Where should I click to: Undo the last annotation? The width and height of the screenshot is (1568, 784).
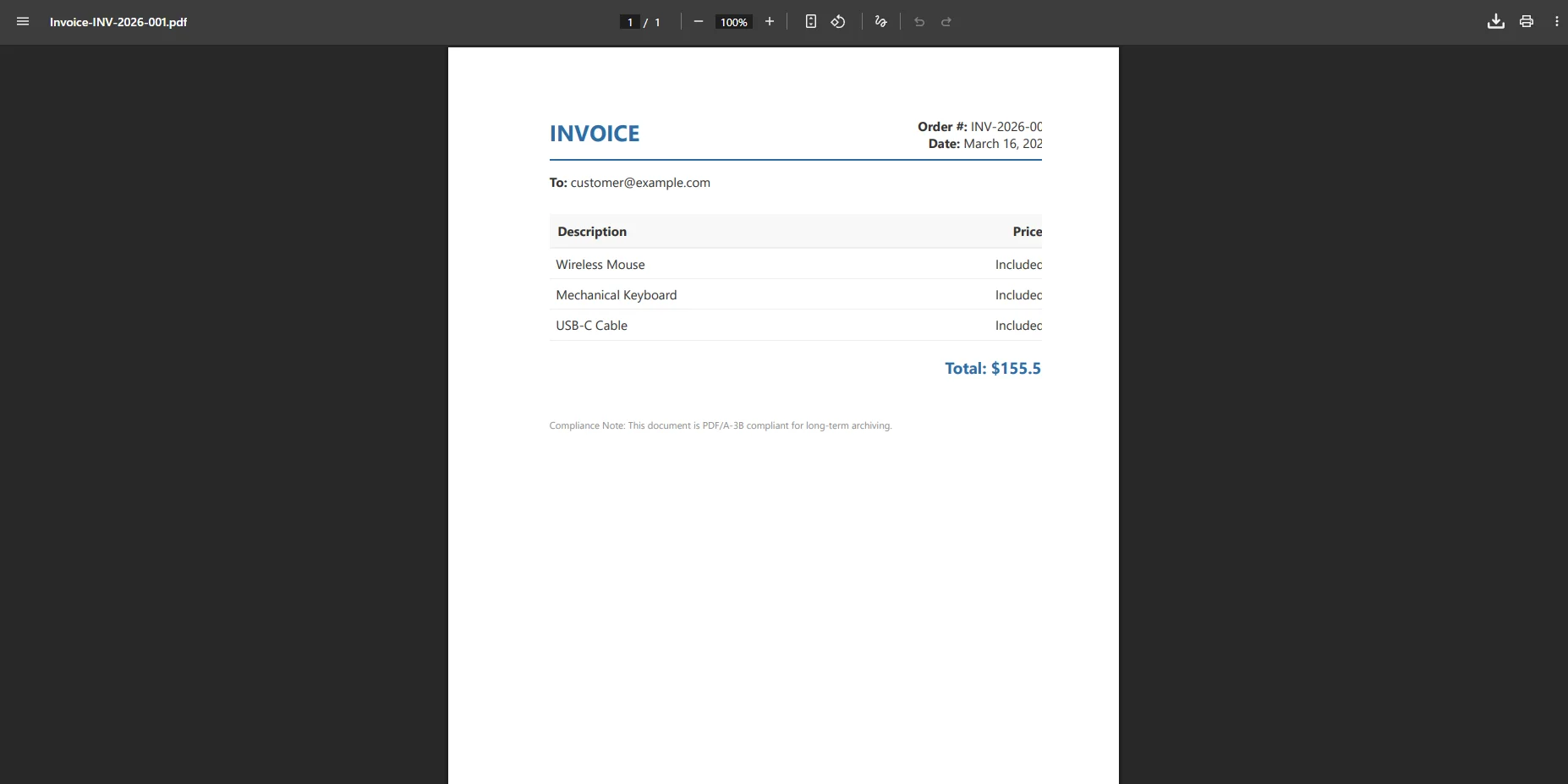coord(920,22)
